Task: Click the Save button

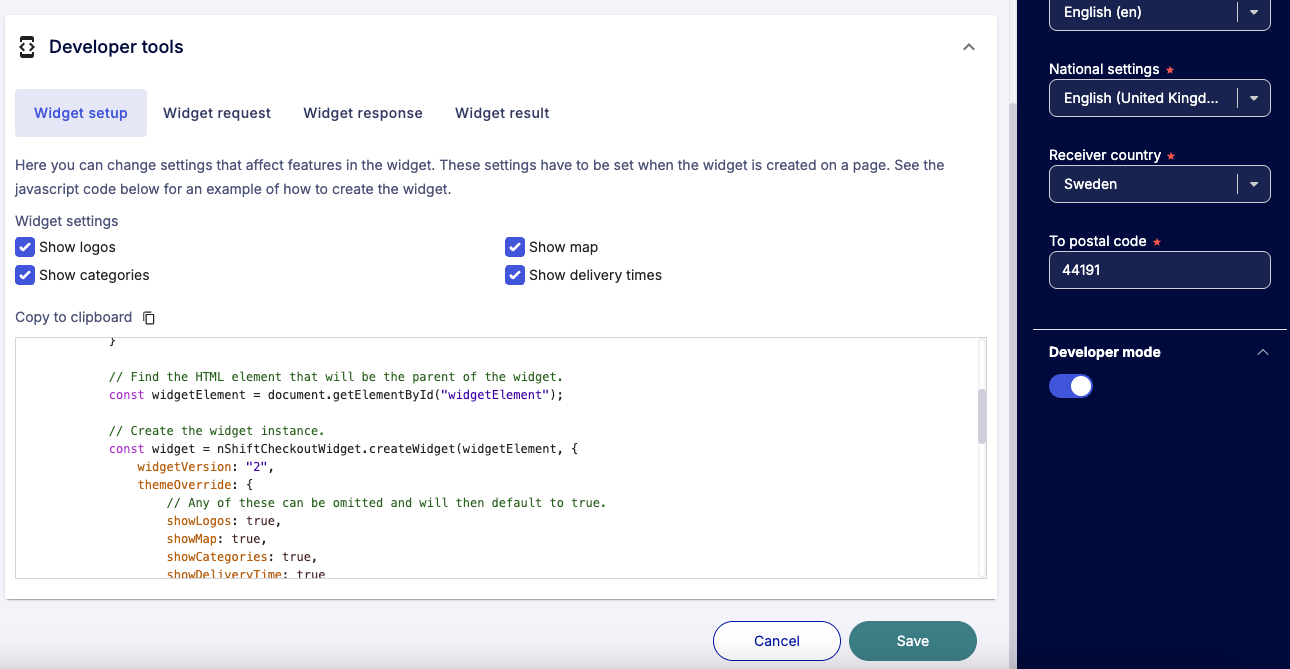Action: pyautogui.click(x=913, y=641)
